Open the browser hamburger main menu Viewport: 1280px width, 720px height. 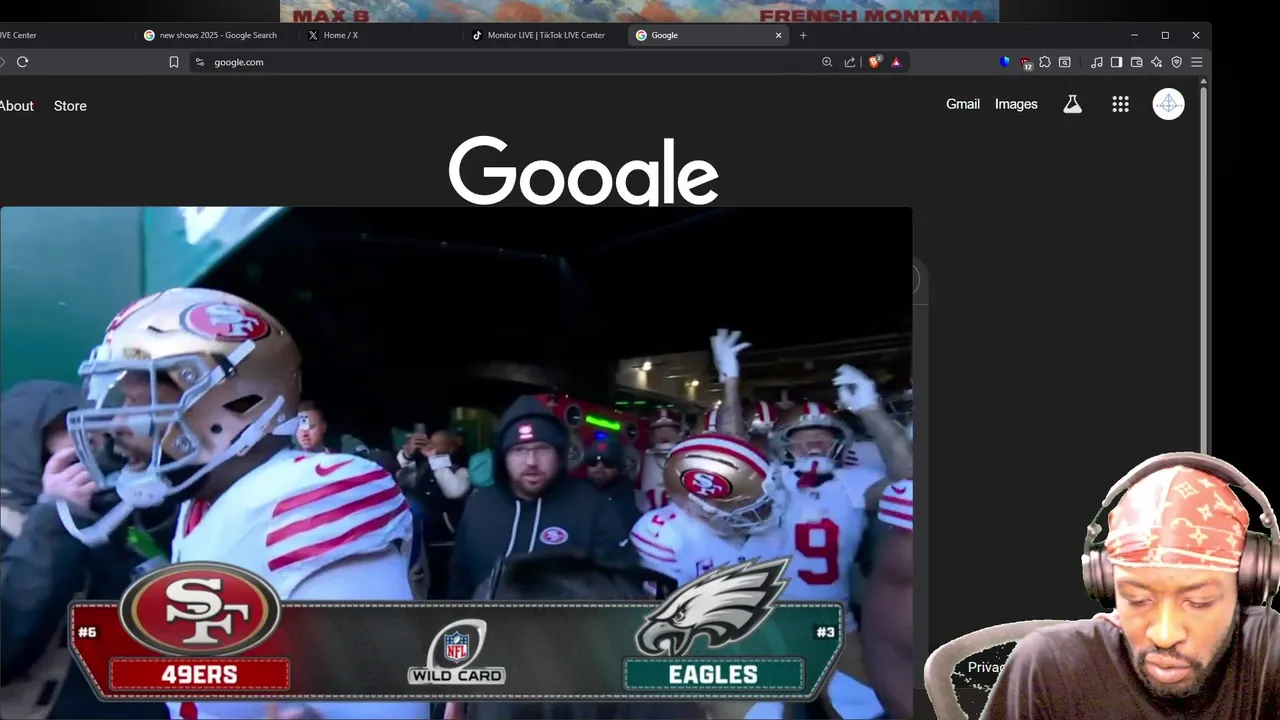[x=1197, y=62]
